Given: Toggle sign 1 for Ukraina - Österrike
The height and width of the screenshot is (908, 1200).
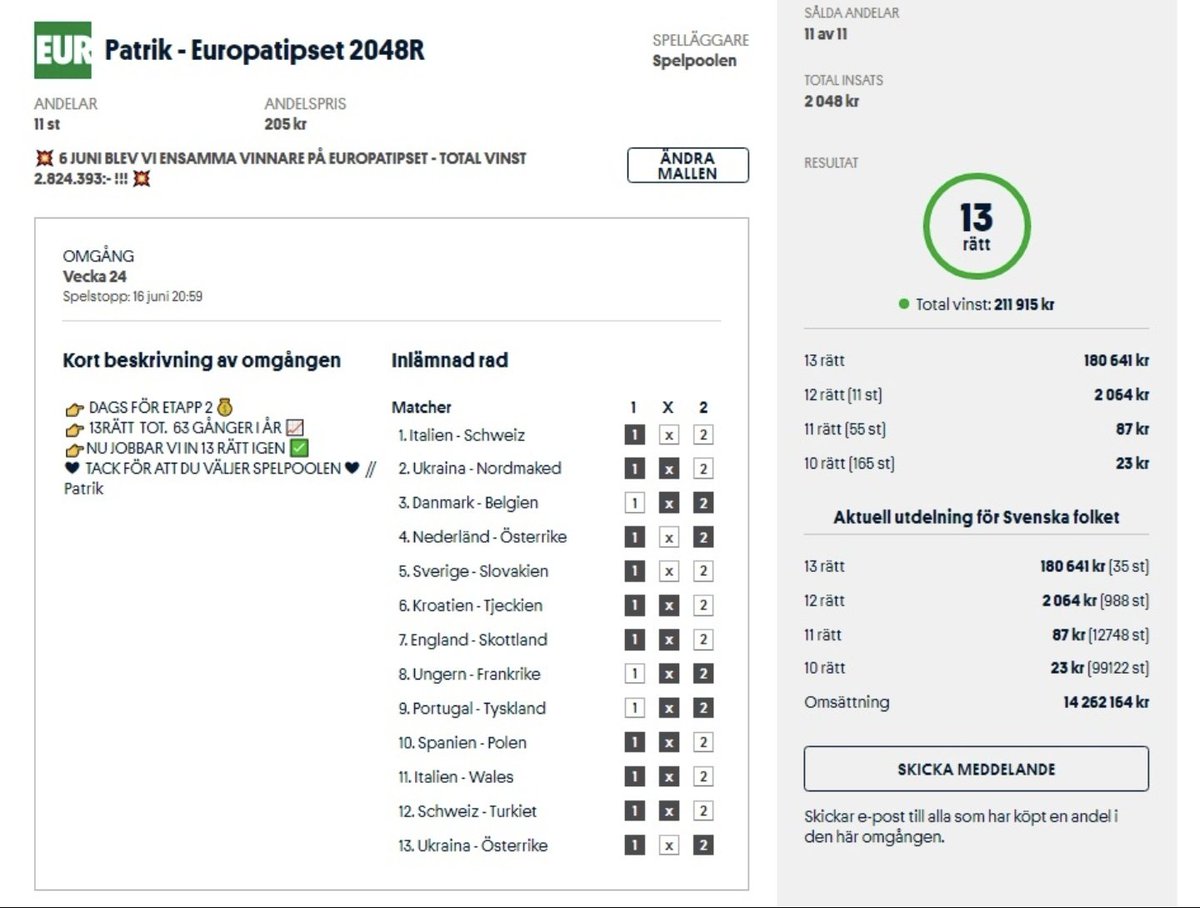Looking at the screenshot, I should pyautogui.click(x=634, y=845).
